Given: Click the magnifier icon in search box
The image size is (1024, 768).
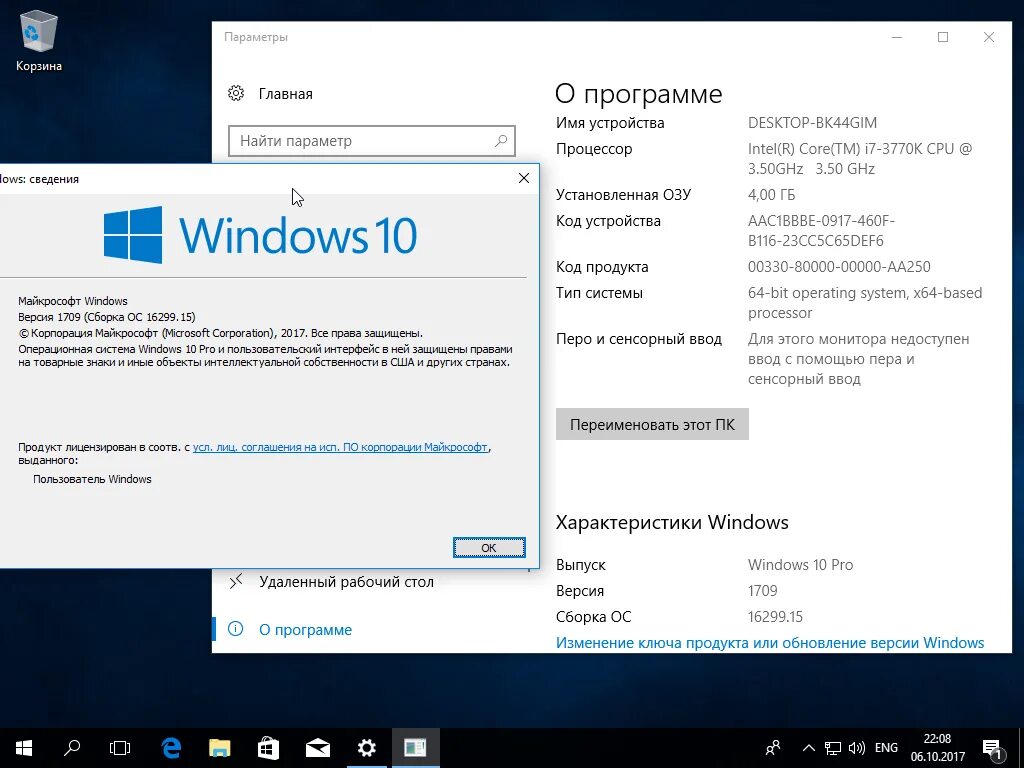Looking at the screenshot, I should point(501,140).
